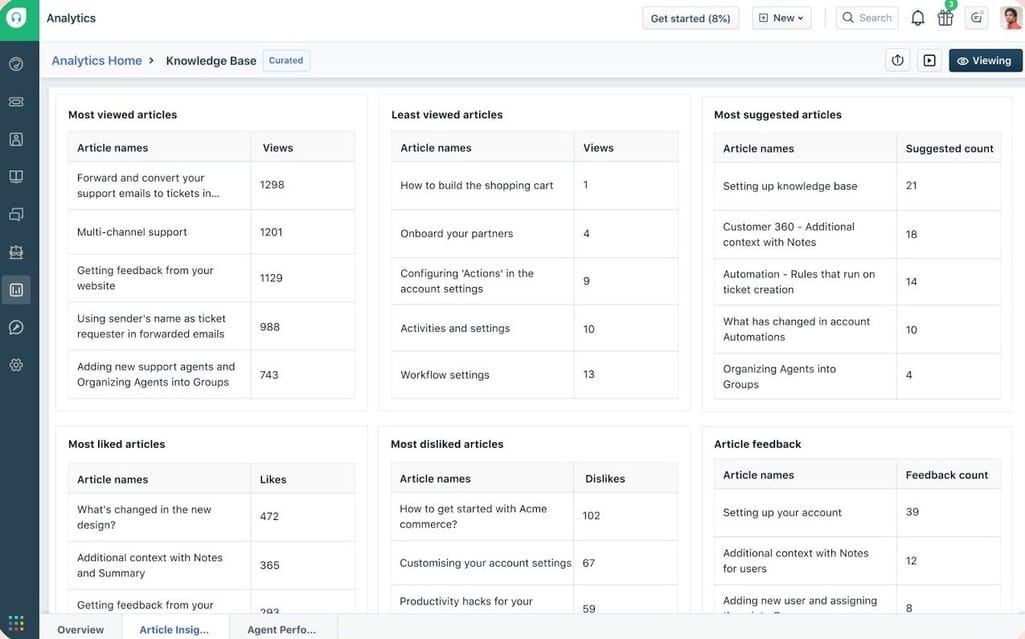Open the apps grid at bottom left
Screen dimensions: 1025x639
pyautogui.click(x=15, y=622)
